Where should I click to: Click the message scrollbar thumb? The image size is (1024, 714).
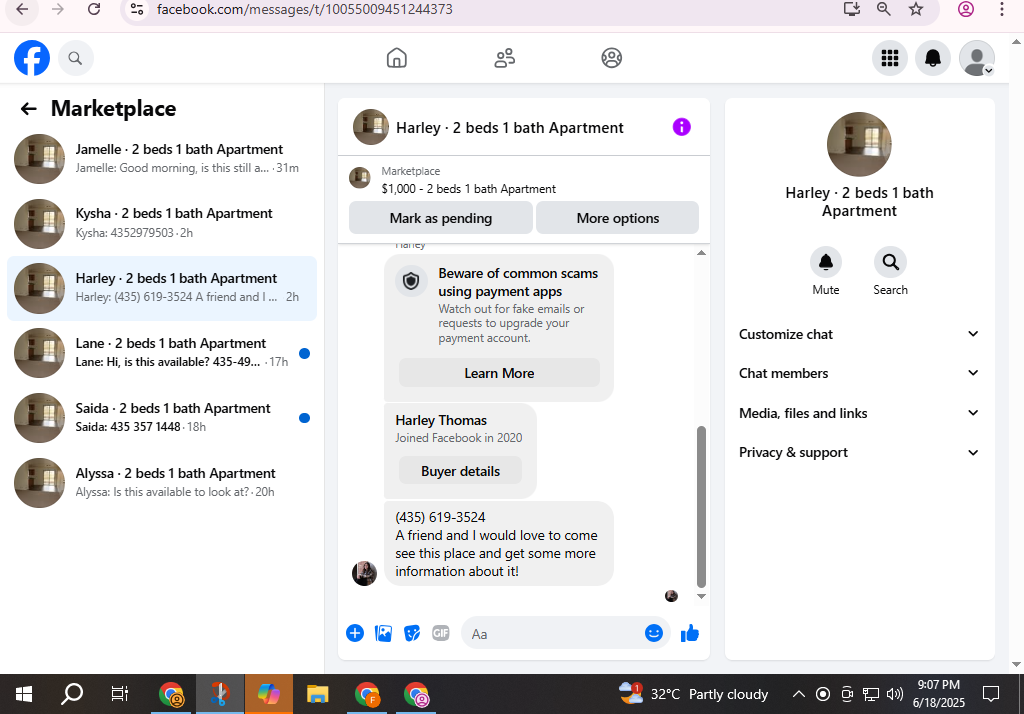701,507
